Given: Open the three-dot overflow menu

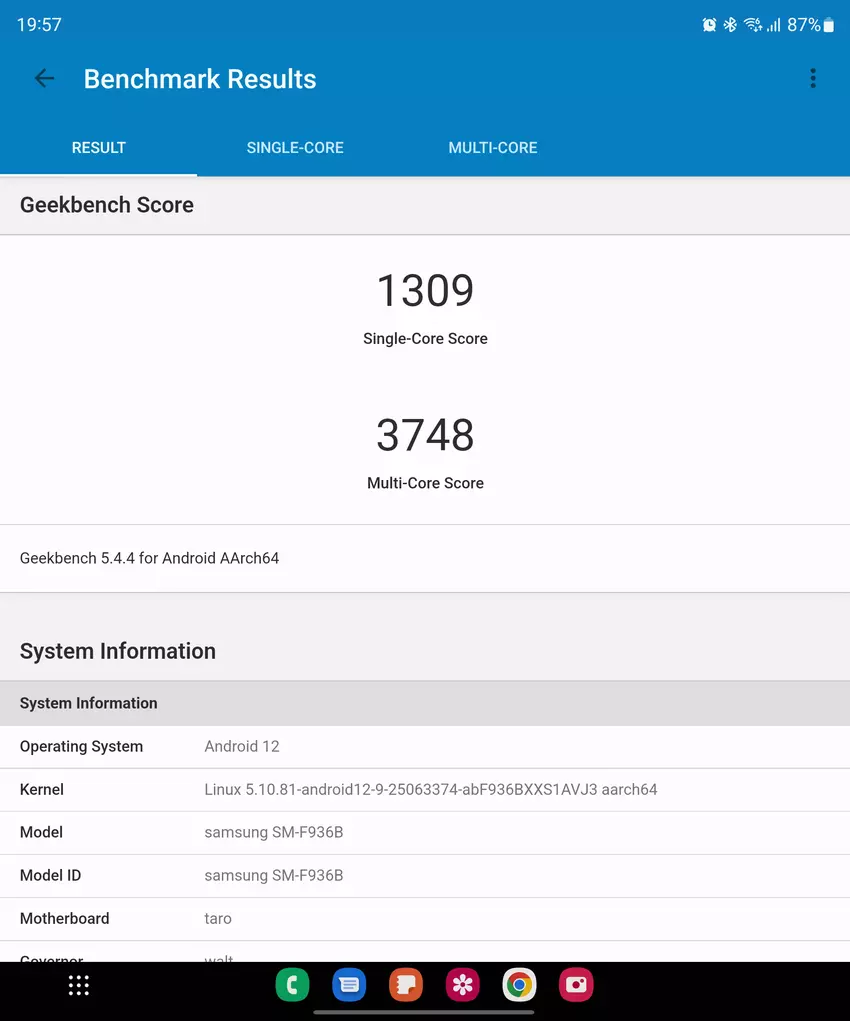Looking at the screenshot, I should (x=813, y=78).
